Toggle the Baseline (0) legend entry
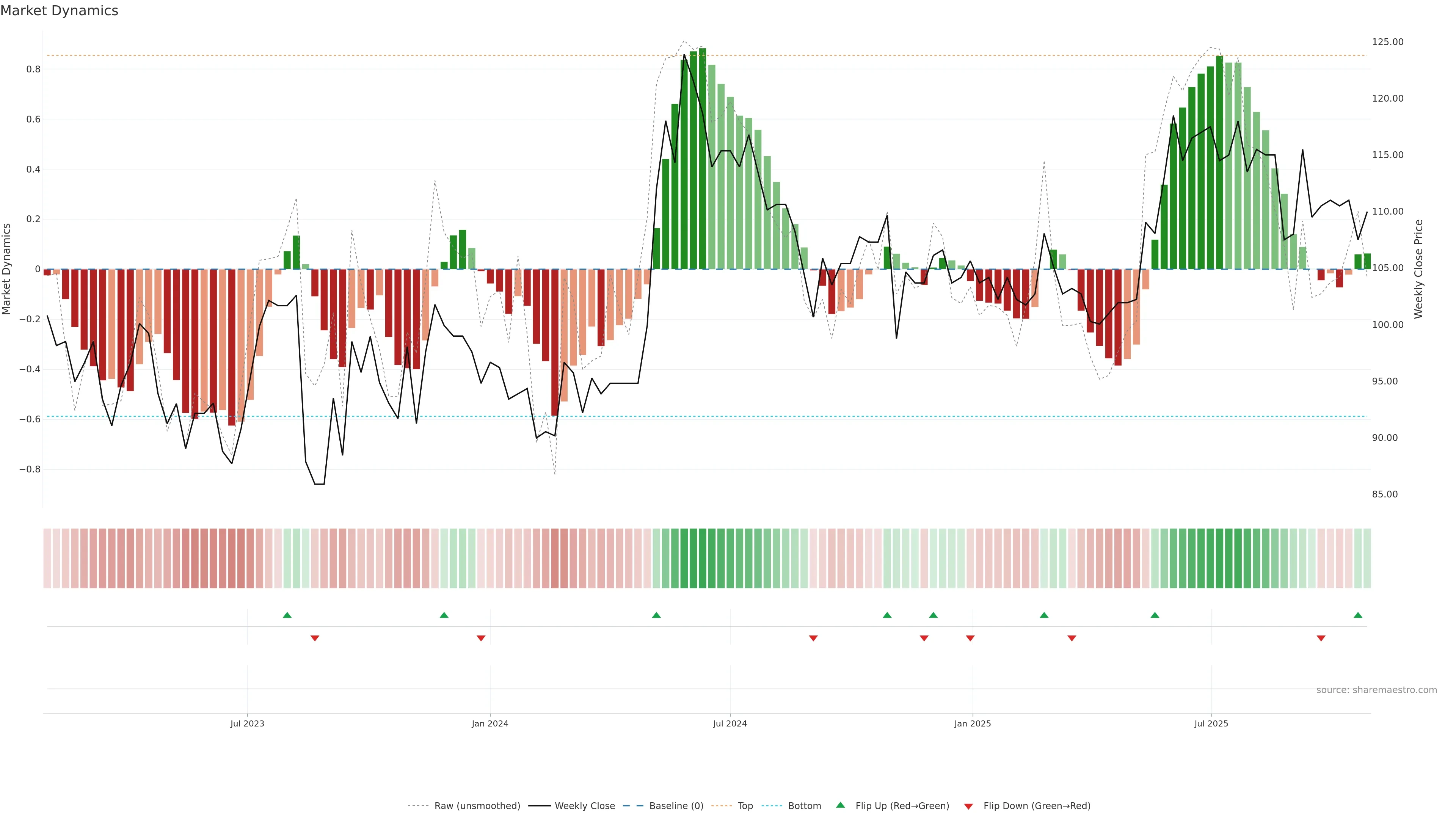 coord(675,805)
